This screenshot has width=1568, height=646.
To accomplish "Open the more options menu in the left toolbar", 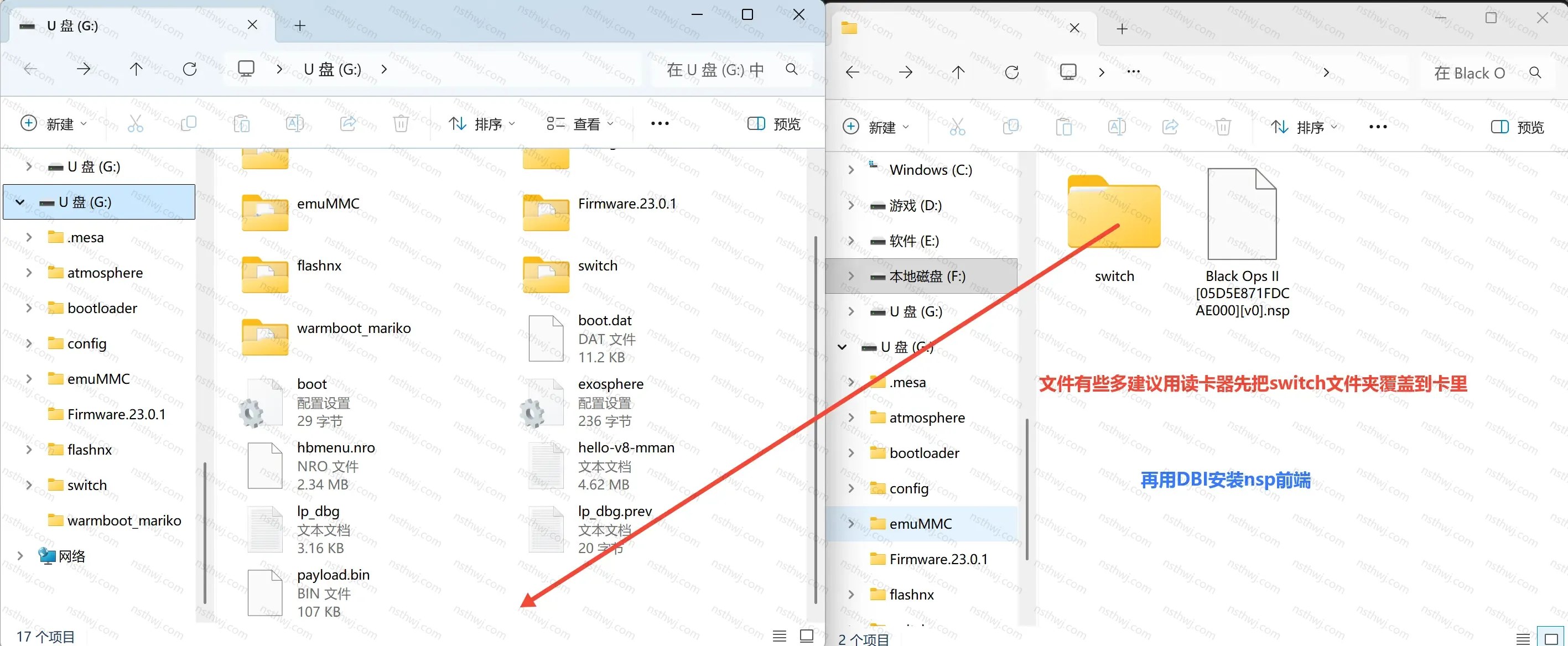I will click(660, 124).
